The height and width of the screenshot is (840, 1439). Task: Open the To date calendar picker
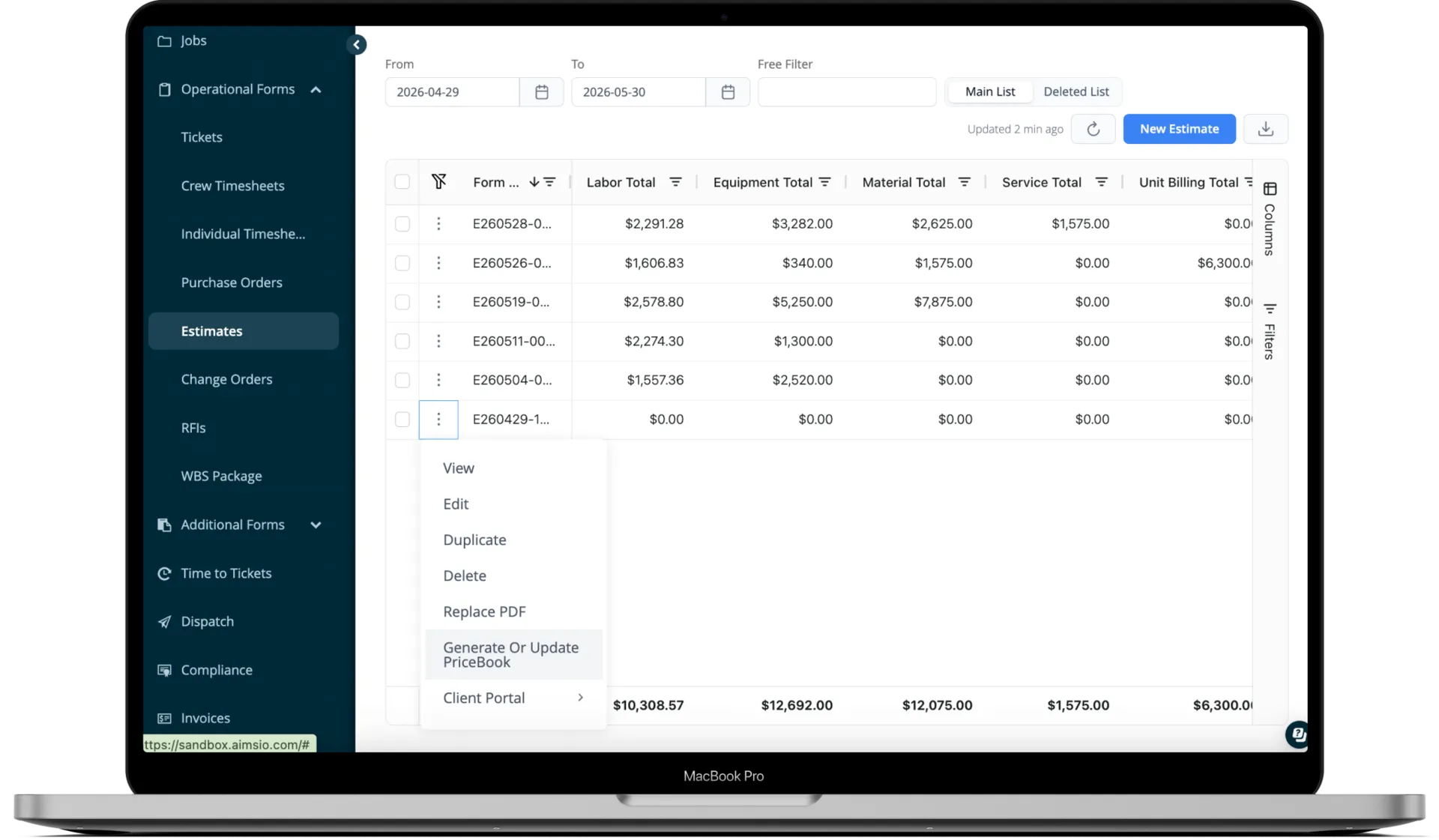tap(728, 92)
